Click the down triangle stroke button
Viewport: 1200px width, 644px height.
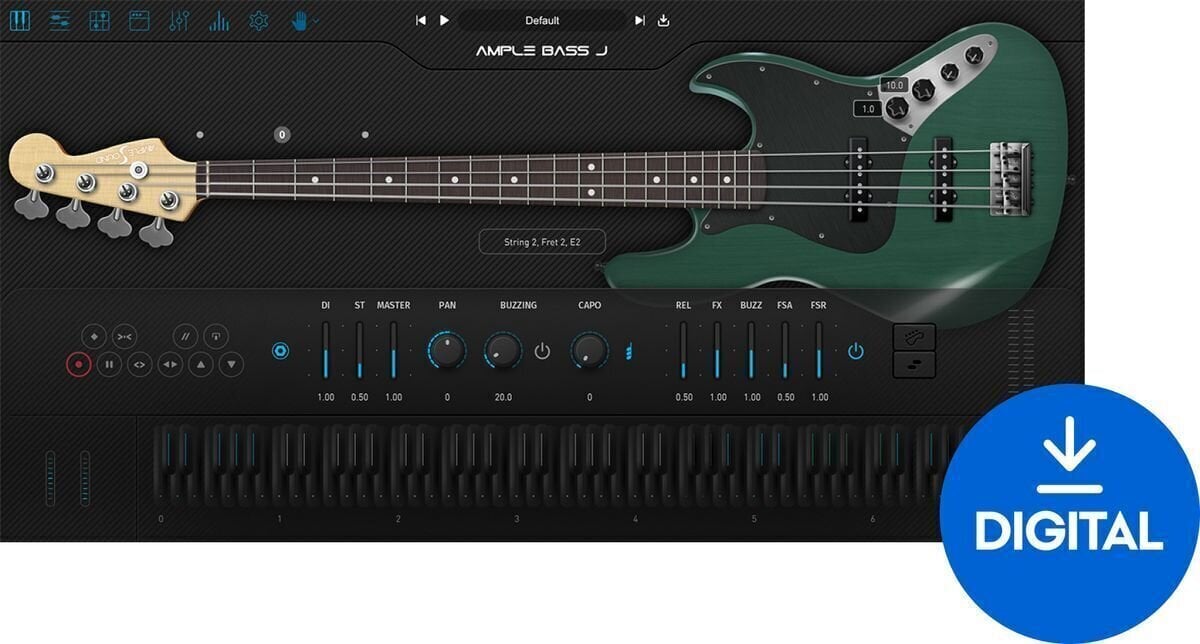(x=231, y=365)
